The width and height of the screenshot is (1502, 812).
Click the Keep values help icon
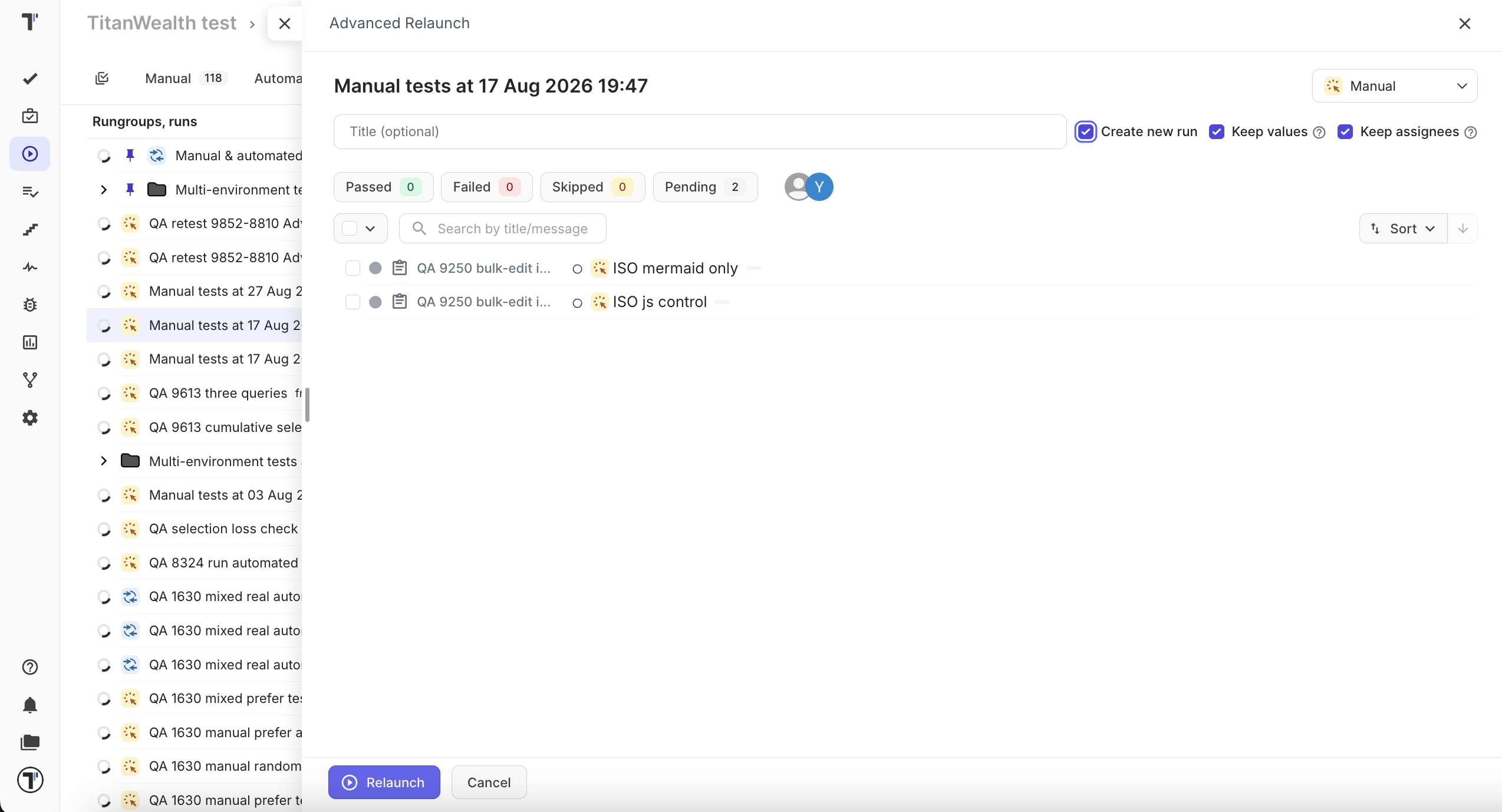1320,133
